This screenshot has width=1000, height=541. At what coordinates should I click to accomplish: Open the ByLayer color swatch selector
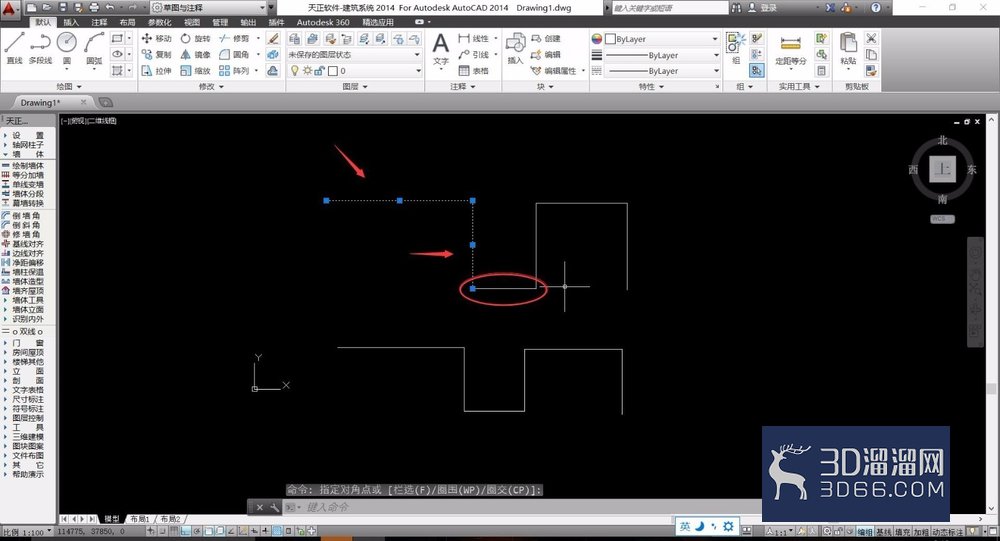pos(661,39)
